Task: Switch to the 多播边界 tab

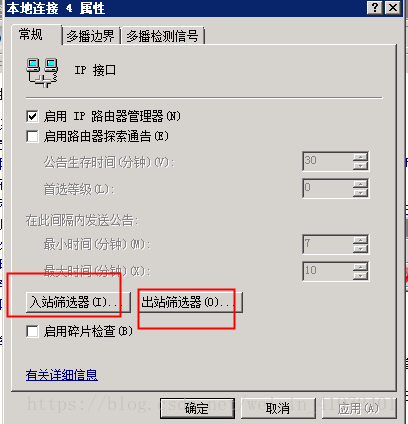Action: coord(90,36)
